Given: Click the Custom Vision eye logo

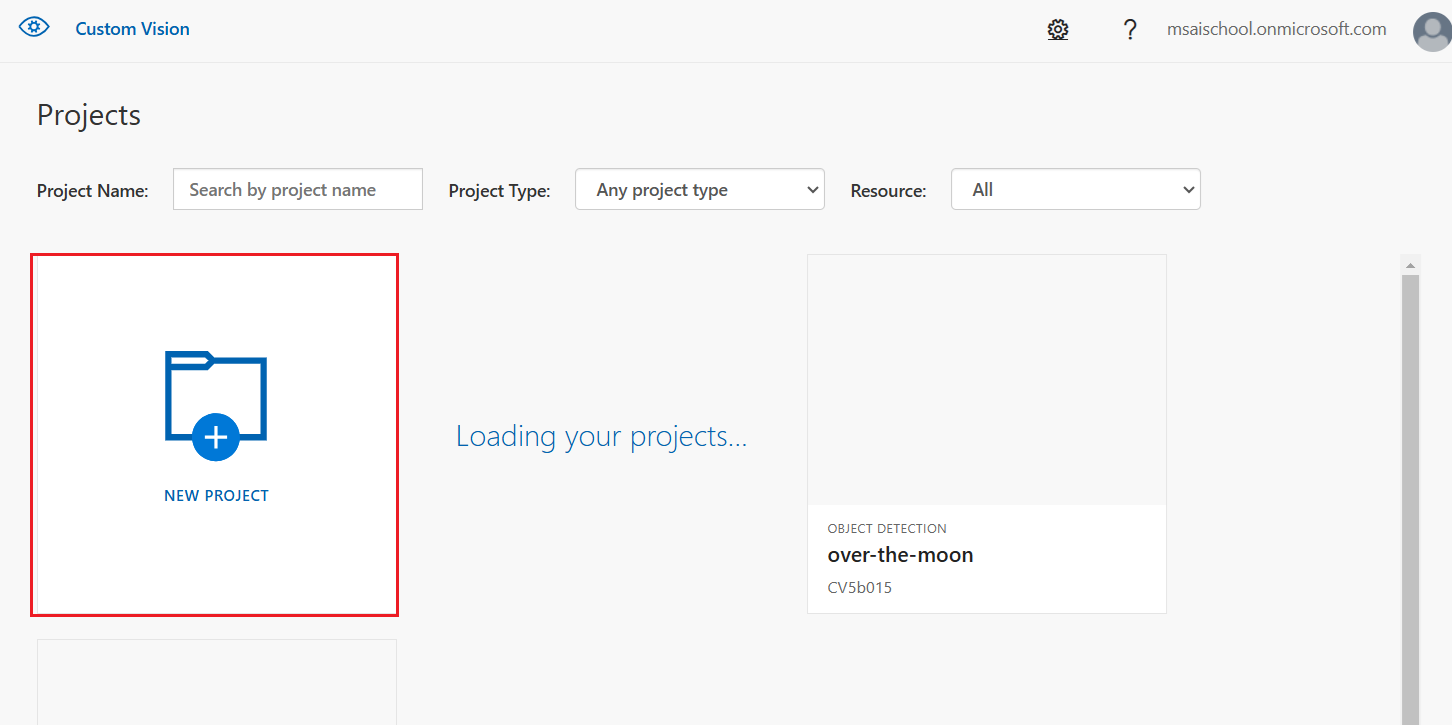Looking at the screenshot, I should coord(34,28).
